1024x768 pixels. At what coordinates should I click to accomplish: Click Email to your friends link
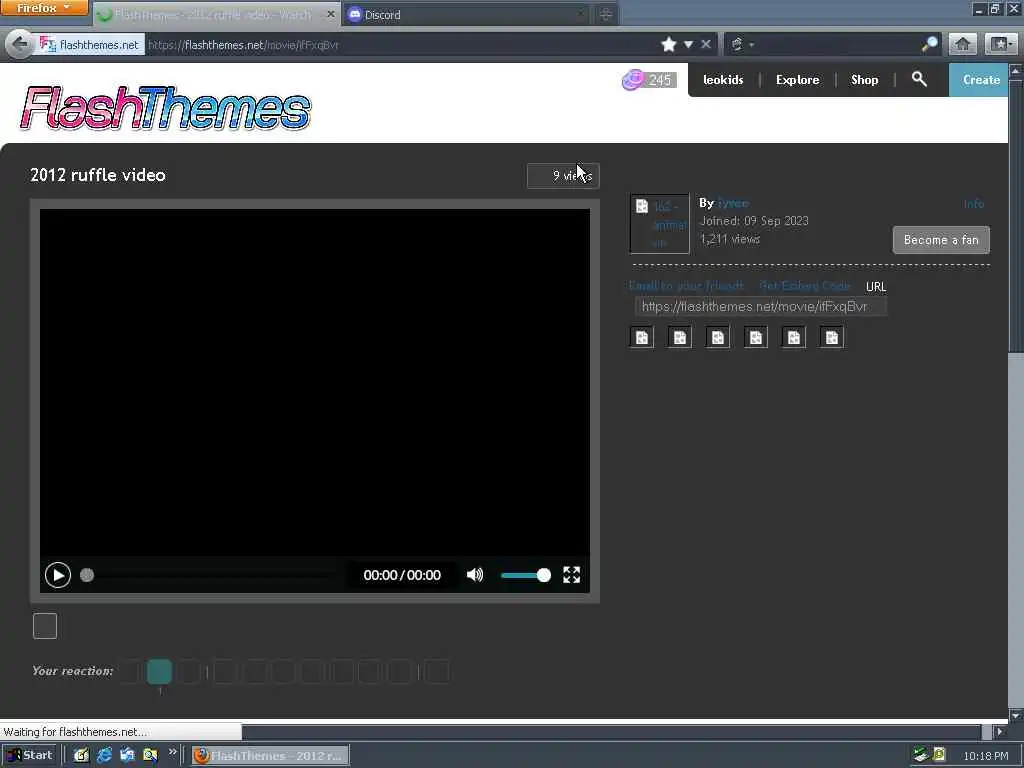tap(686, 286)
